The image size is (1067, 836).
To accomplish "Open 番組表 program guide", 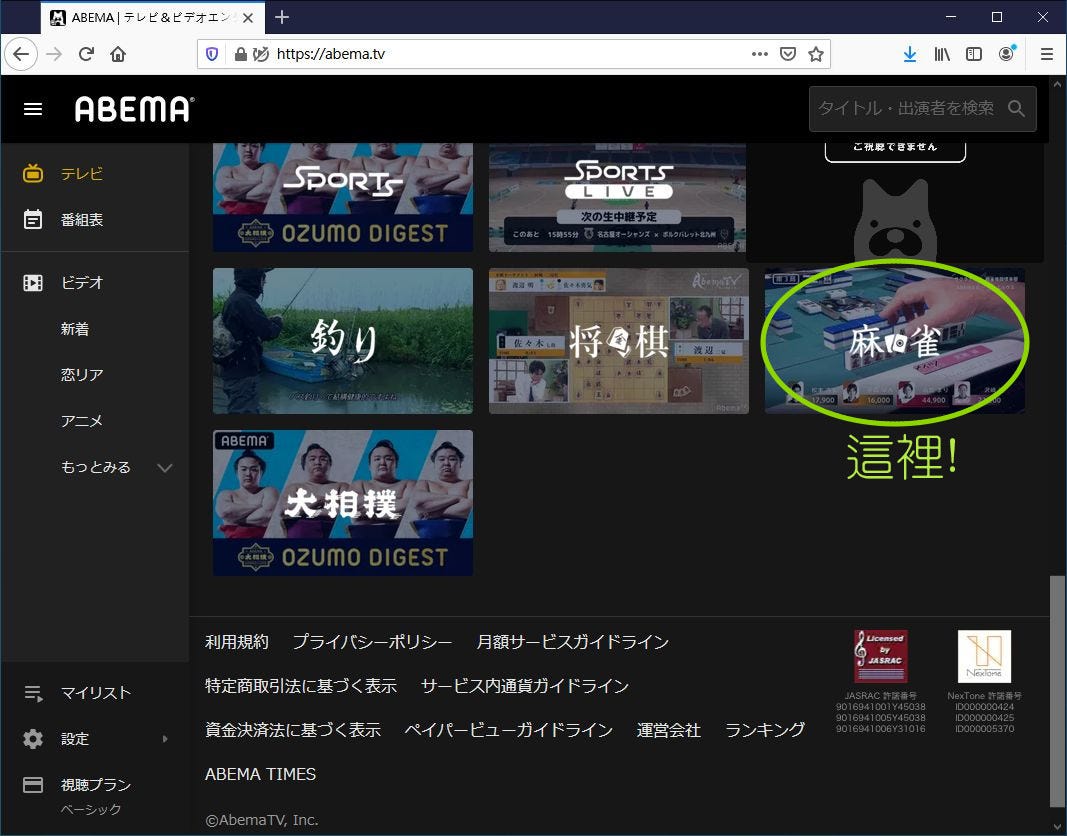I will (x=82, y=220).
